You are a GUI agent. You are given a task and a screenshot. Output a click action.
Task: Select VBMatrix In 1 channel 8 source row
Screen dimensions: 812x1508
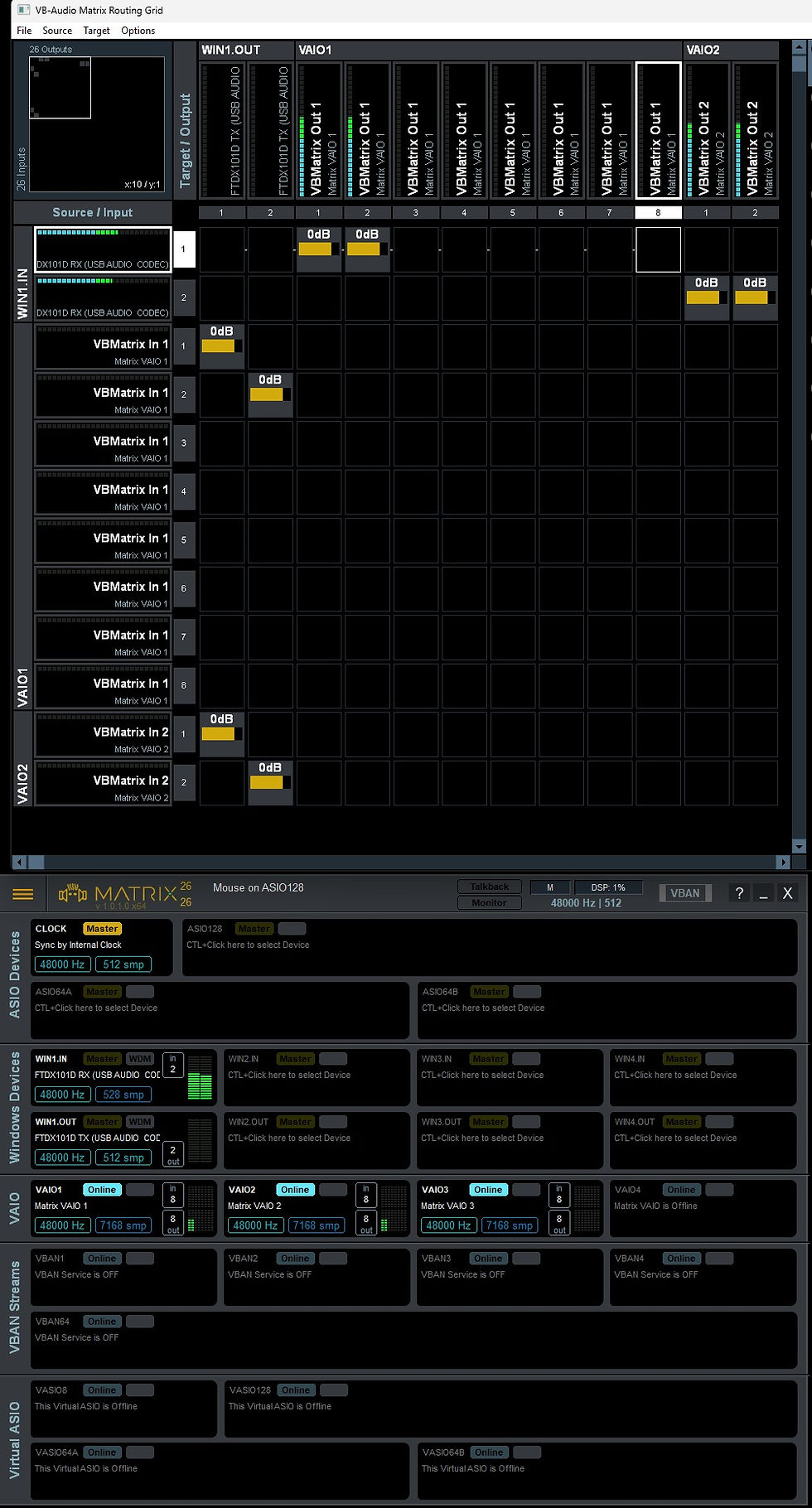pyautogui.click(x=103, y=685)
